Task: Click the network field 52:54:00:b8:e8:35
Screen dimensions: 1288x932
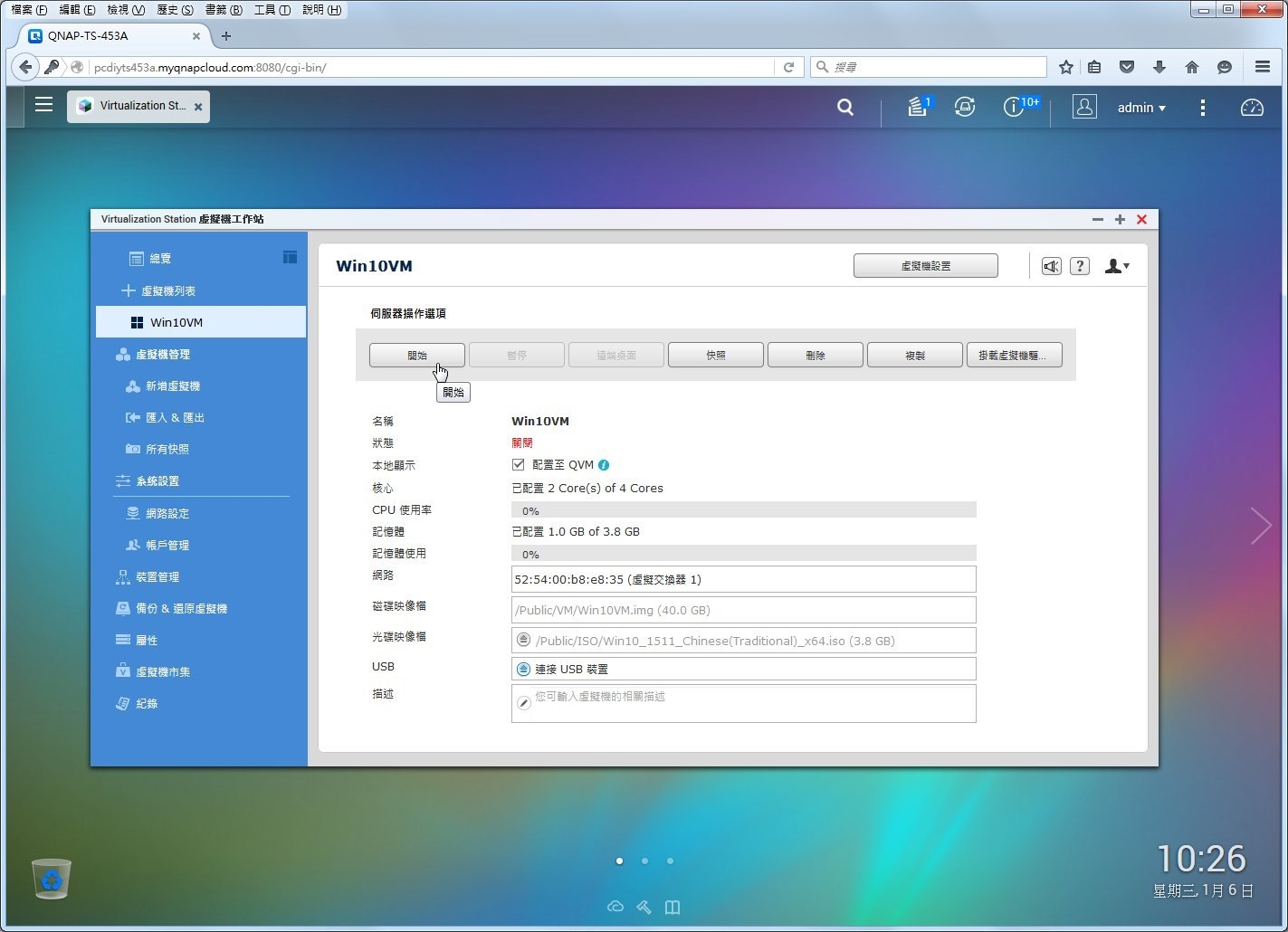Action: (x=744, y=579)
